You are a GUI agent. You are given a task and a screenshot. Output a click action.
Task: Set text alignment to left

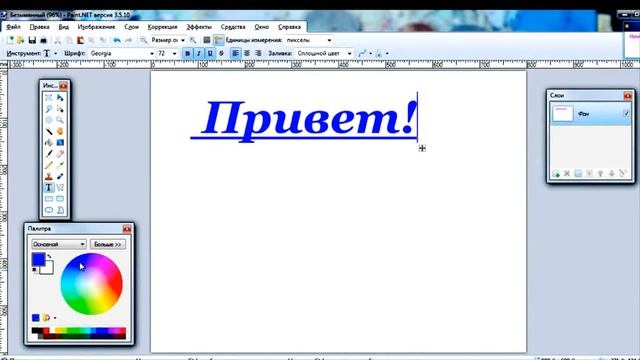(x=236, y=53)
